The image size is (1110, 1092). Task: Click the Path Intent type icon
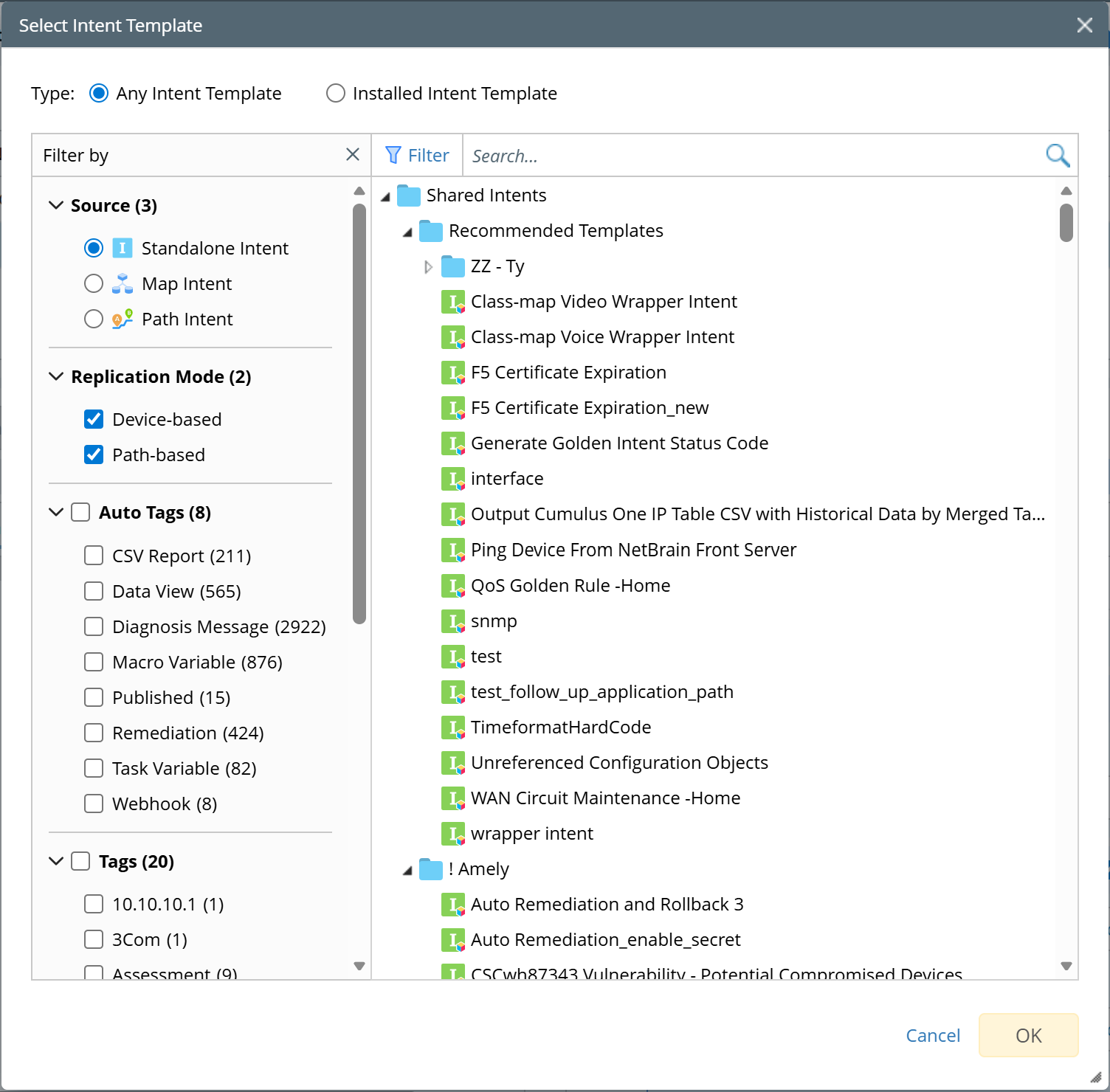[123, 319]
